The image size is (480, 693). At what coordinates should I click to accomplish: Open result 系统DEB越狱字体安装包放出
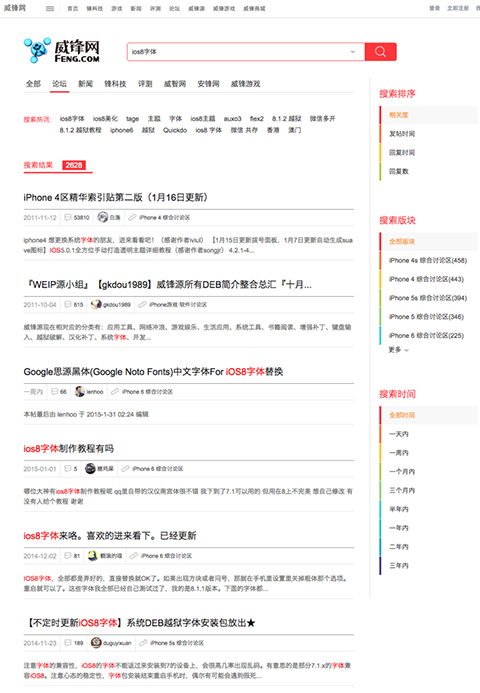pyautogui.click(x=142, y=623)
